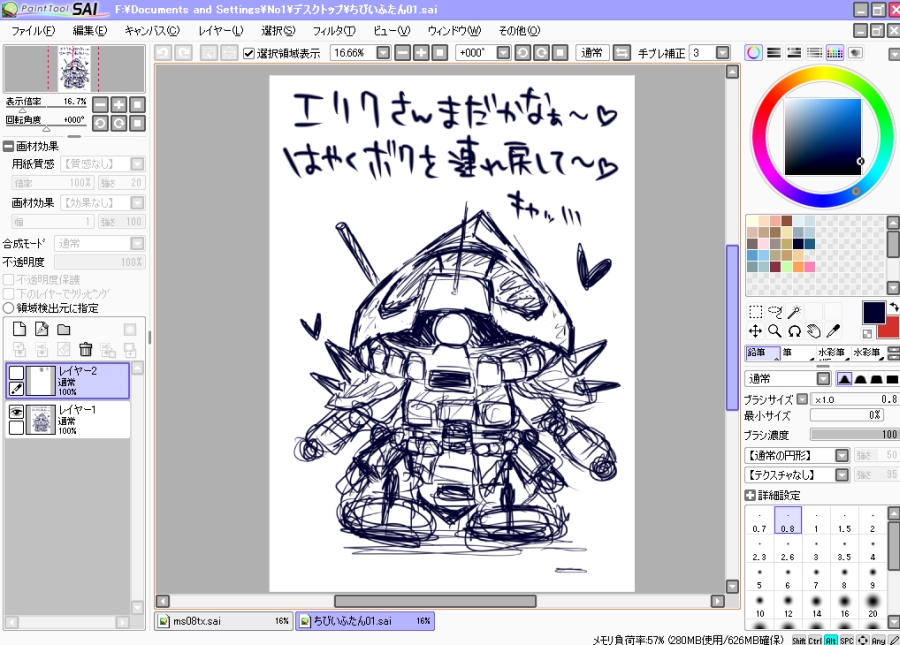Select the move tool

(755, 331)
